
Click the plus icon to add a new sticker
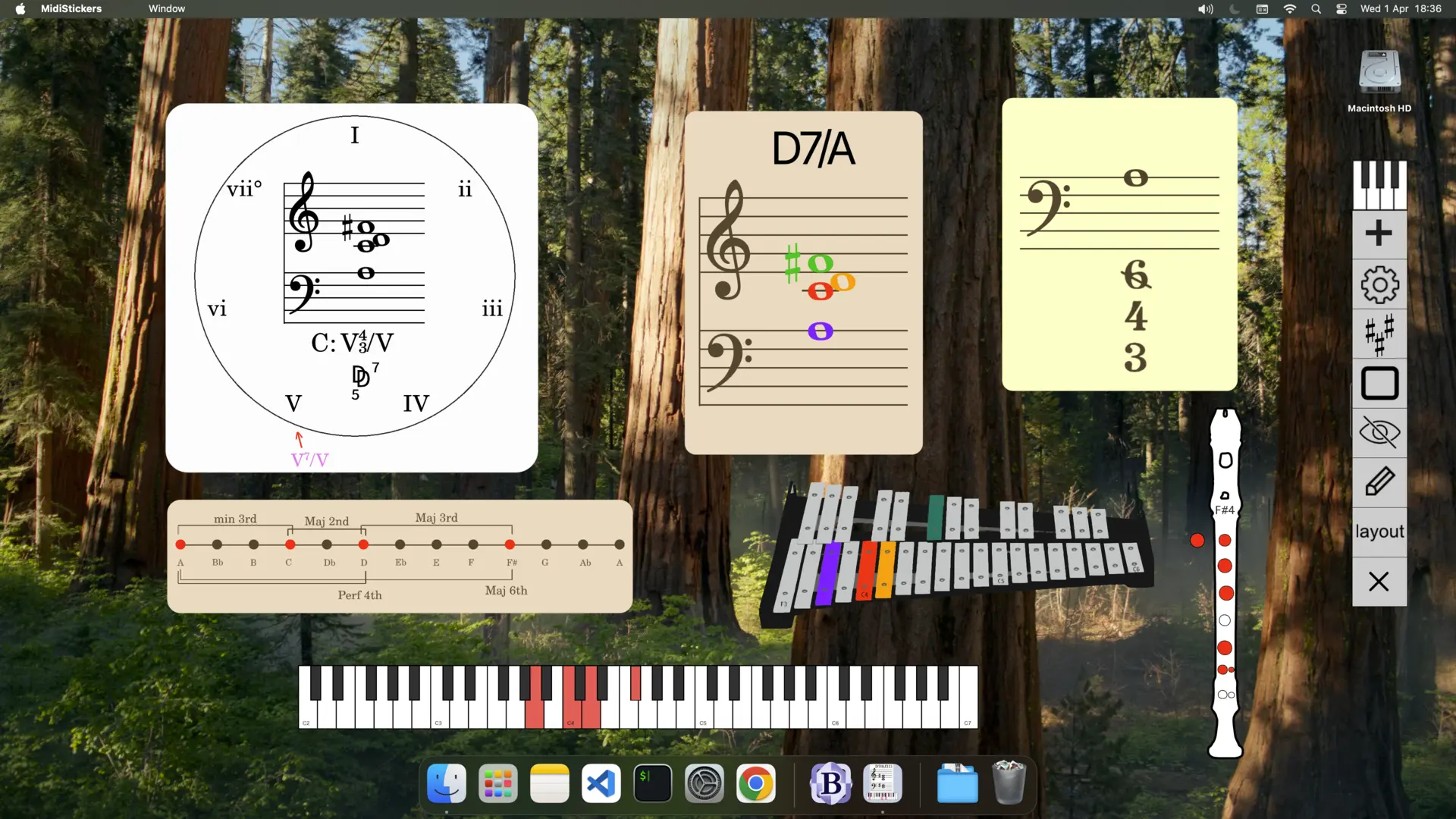coord(1379,233)
